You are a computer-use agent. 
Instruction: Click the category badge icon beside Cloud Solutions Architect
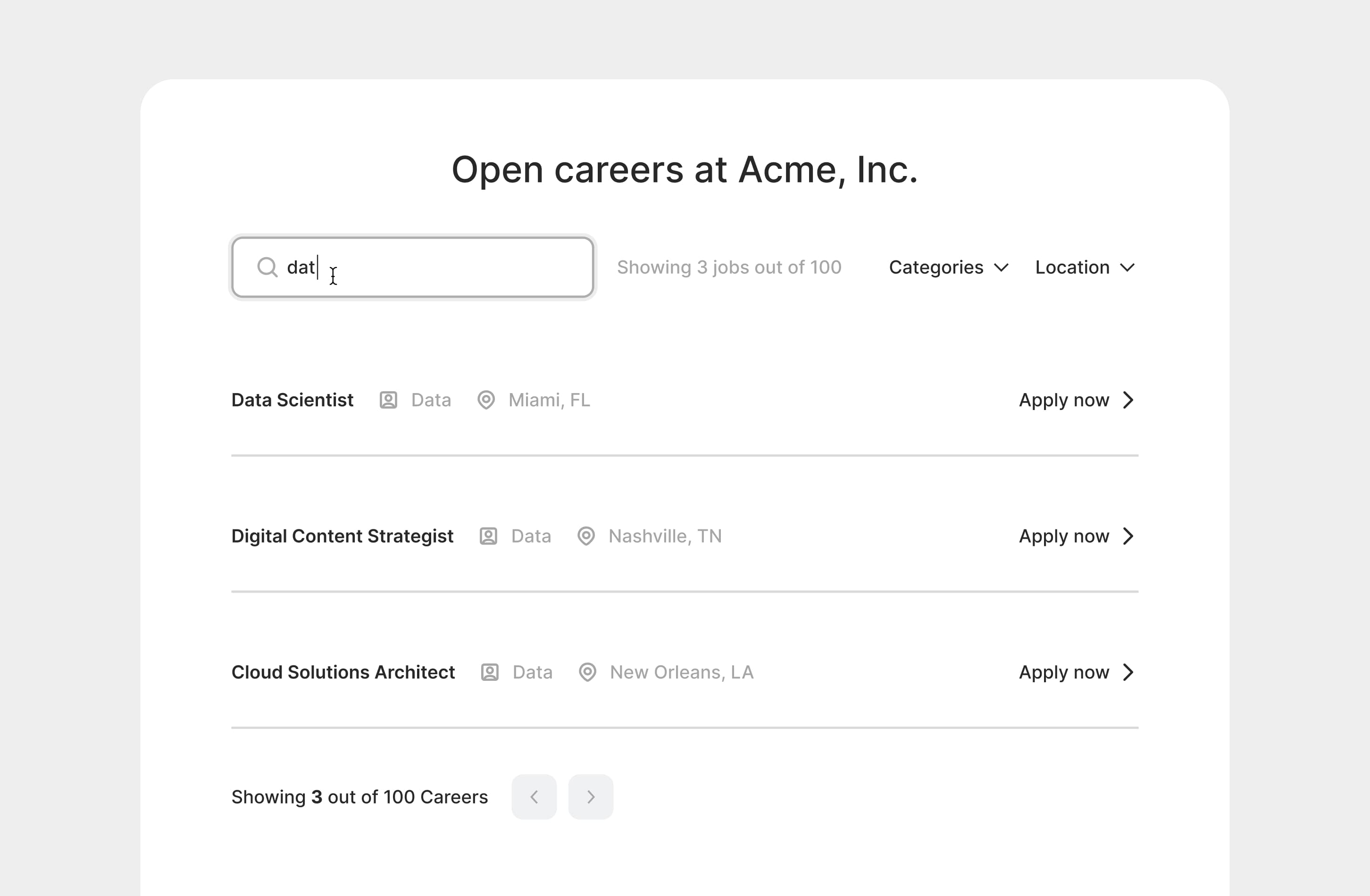490,672
